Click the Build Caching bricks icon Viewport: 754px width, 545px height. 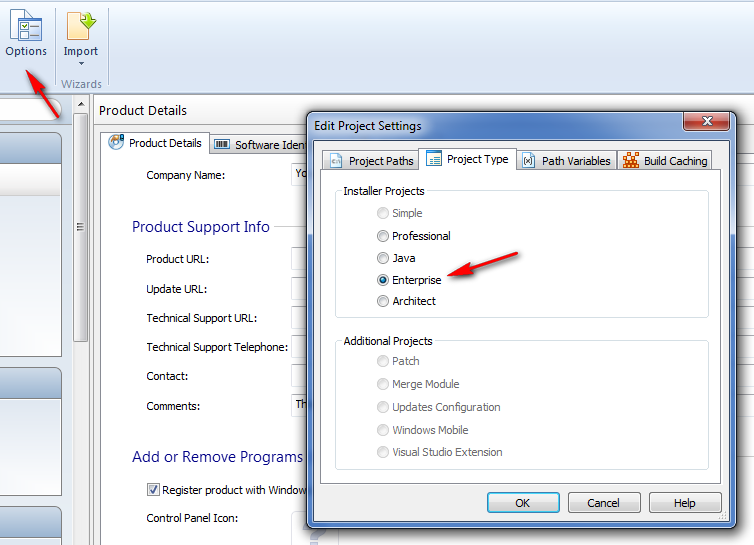point(630,160)
